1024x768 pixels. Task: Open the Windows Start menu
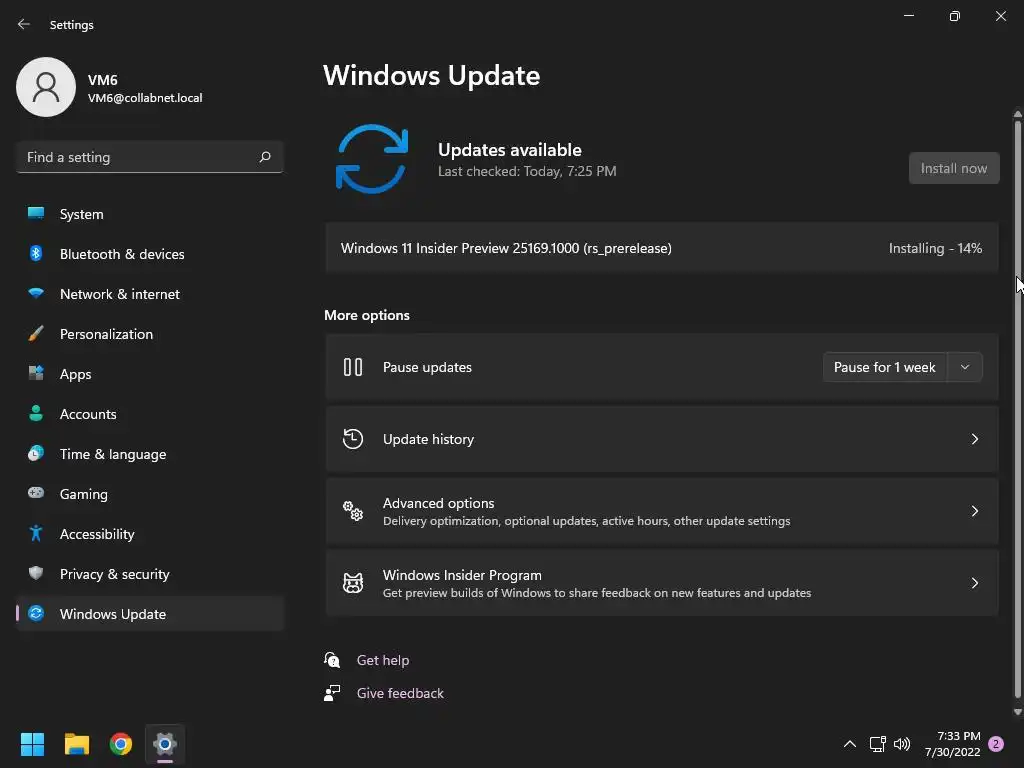[32, 744]
